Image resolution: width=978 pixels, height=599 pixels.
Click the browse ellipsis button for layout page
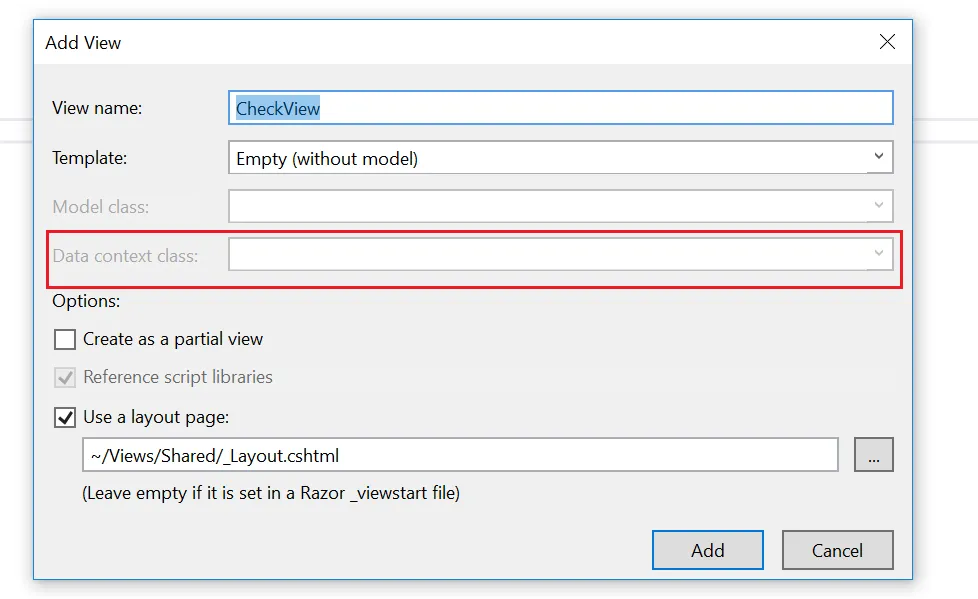(873, 455)
